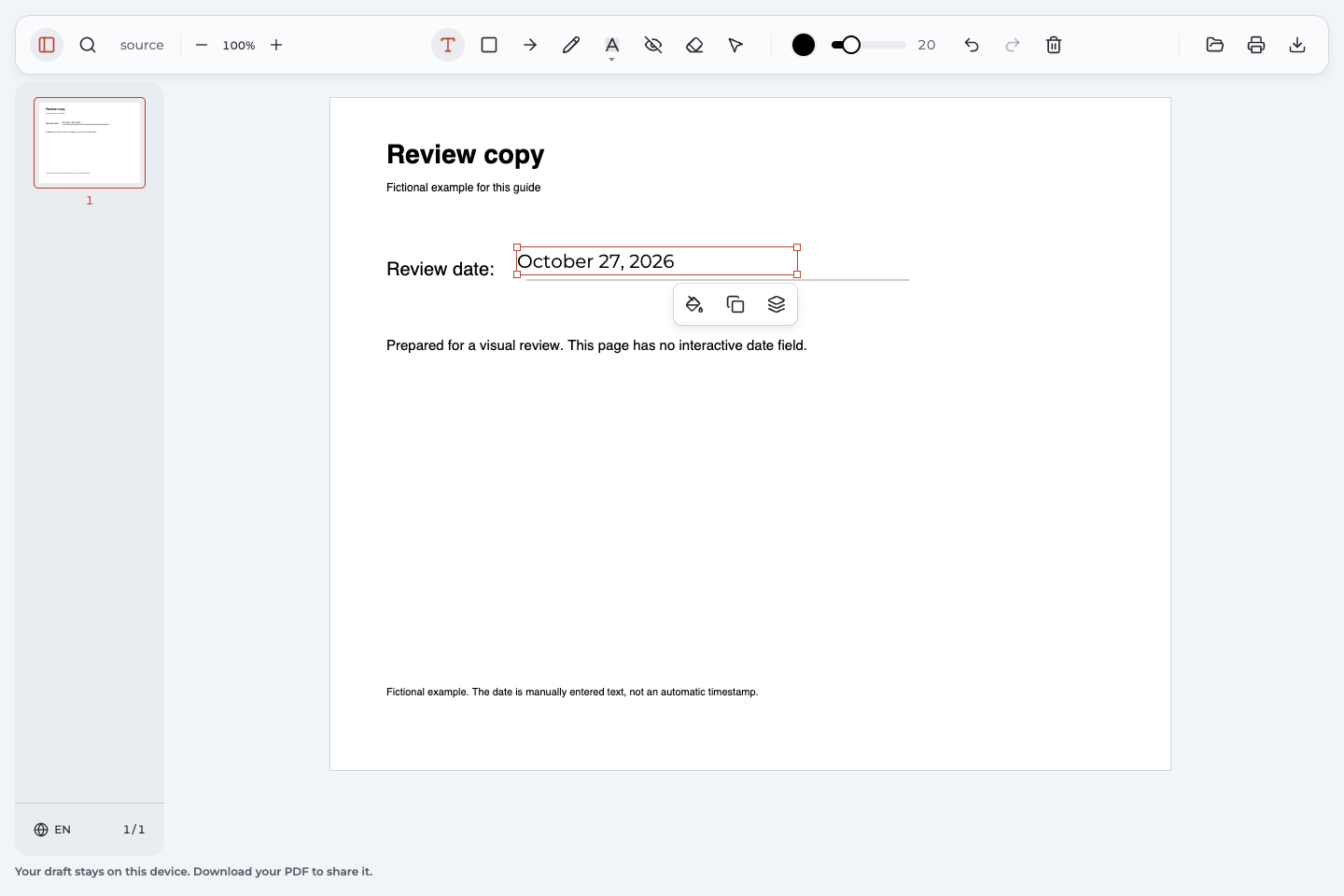Click the 100% zoom level value
The width and height of the screenshot is (1344, 896).
[239, 45]
